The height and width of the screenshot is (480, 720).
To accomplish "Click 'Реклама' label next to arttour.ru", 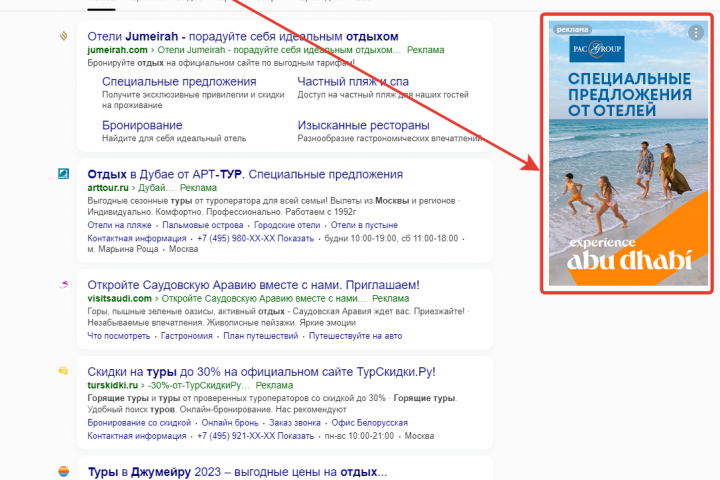I will [198, 187].
